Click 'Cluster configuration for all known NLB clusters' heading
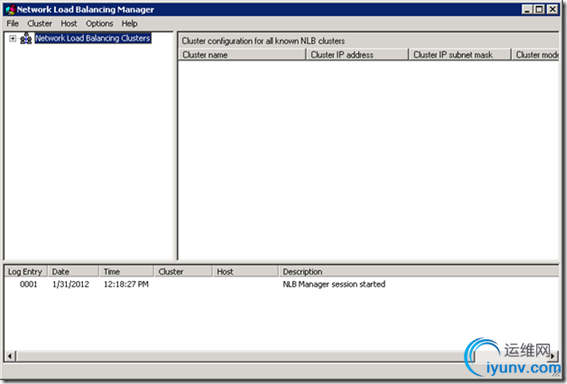The height and width of the screenshot is (384, 567). coord(263,41)
